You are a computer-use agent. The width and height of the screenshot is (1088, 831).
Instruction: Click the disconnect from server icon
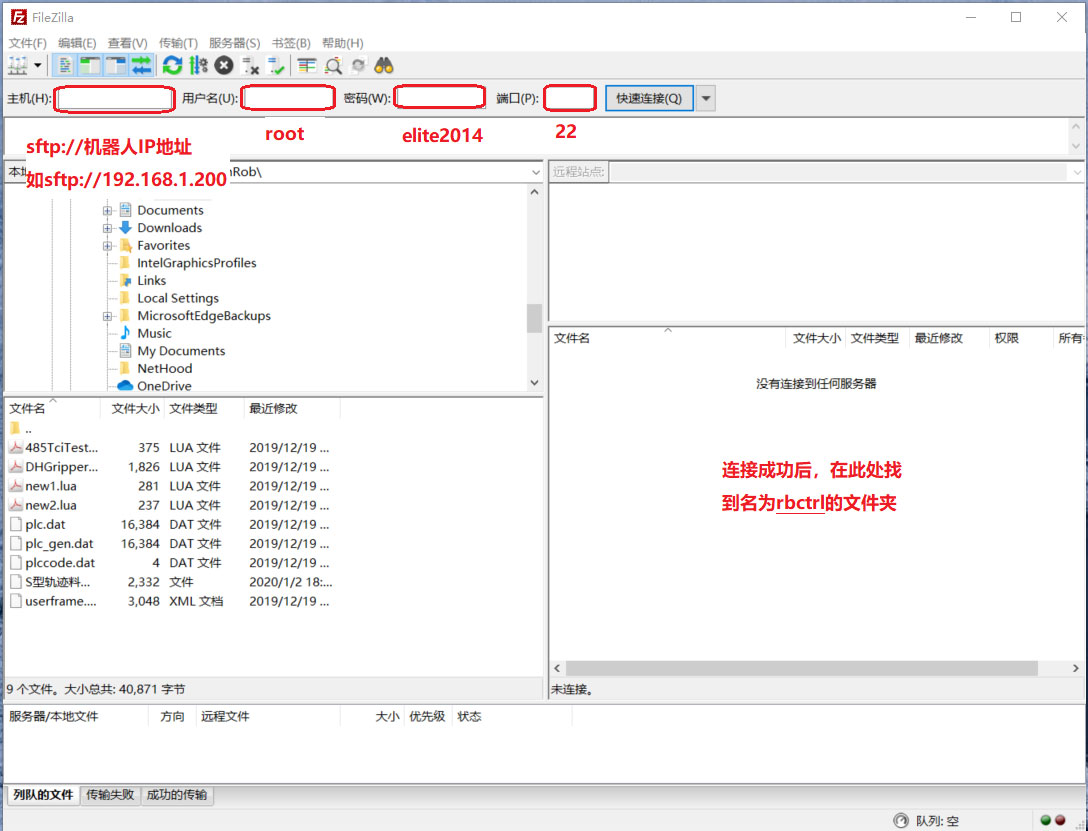tap(251, 66)
